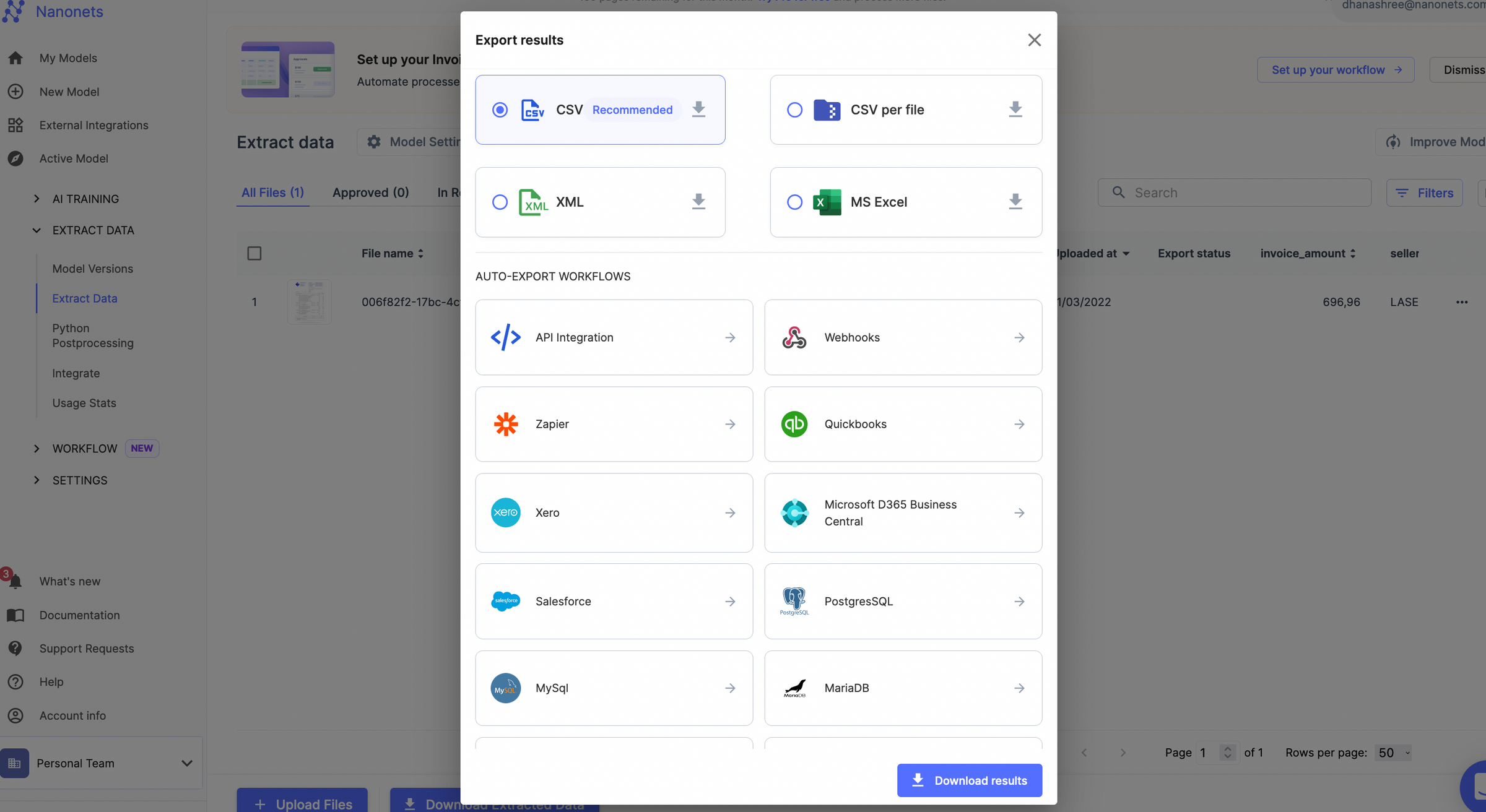
Task: Switch to the Approved (0) tab
Action: click(x=370, y=192)
